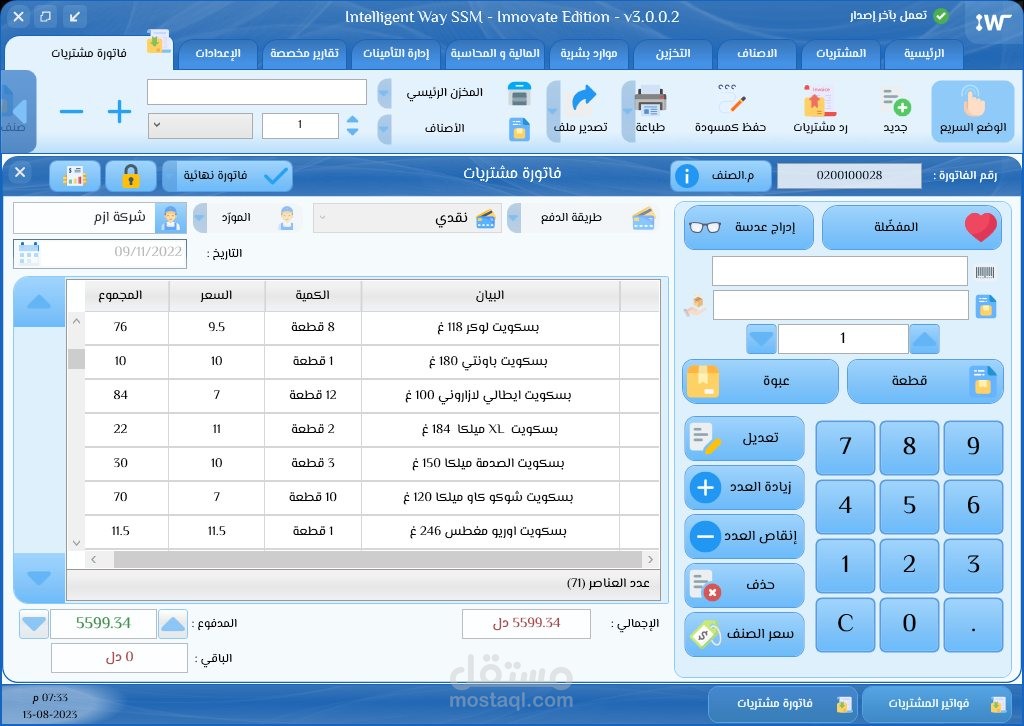Click keypad clear C button
The image size is (1024, 726).
point(845,624)
